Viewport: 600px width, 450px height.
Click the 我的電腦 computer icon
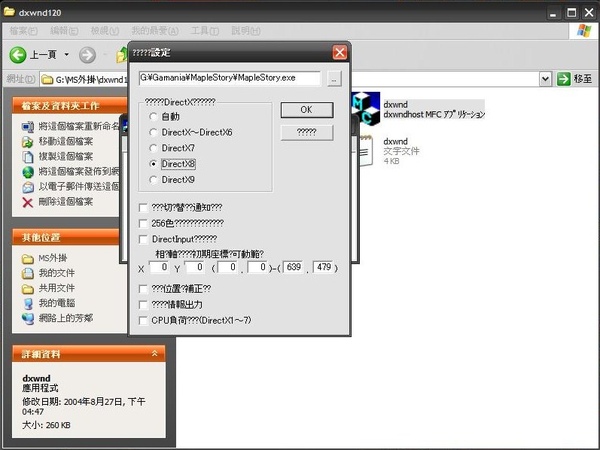coord(28,303)
